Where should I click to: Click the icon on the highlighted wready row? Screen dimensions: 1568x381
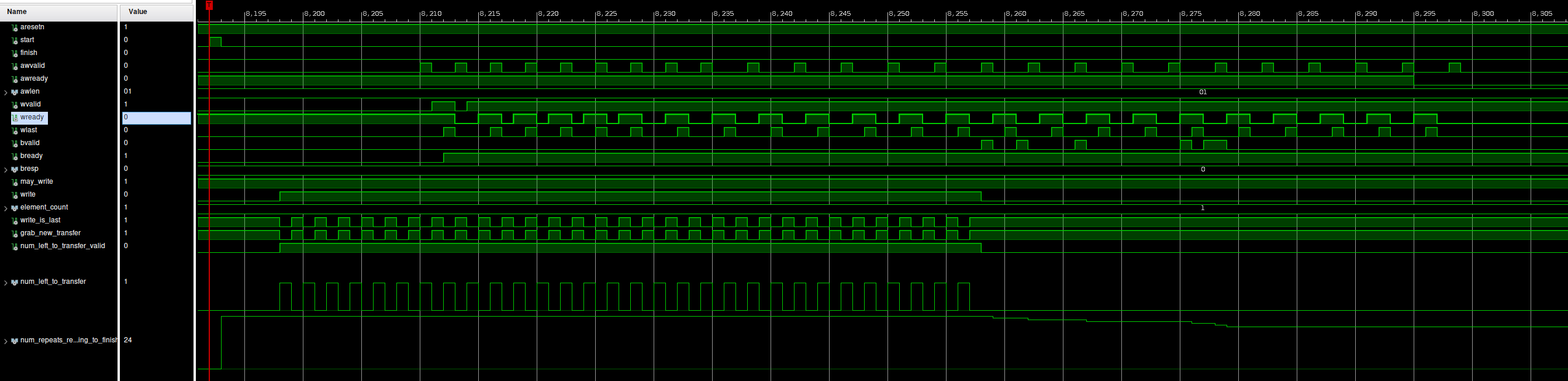point(15,118)
